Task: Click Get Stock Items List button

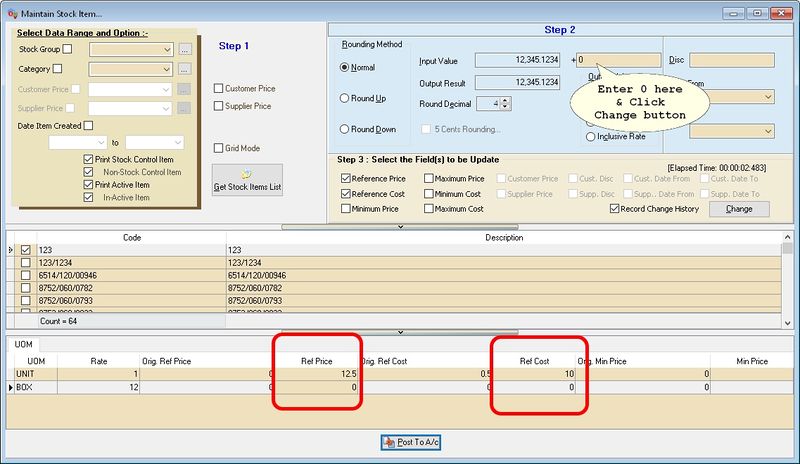Action: (247, 180)
